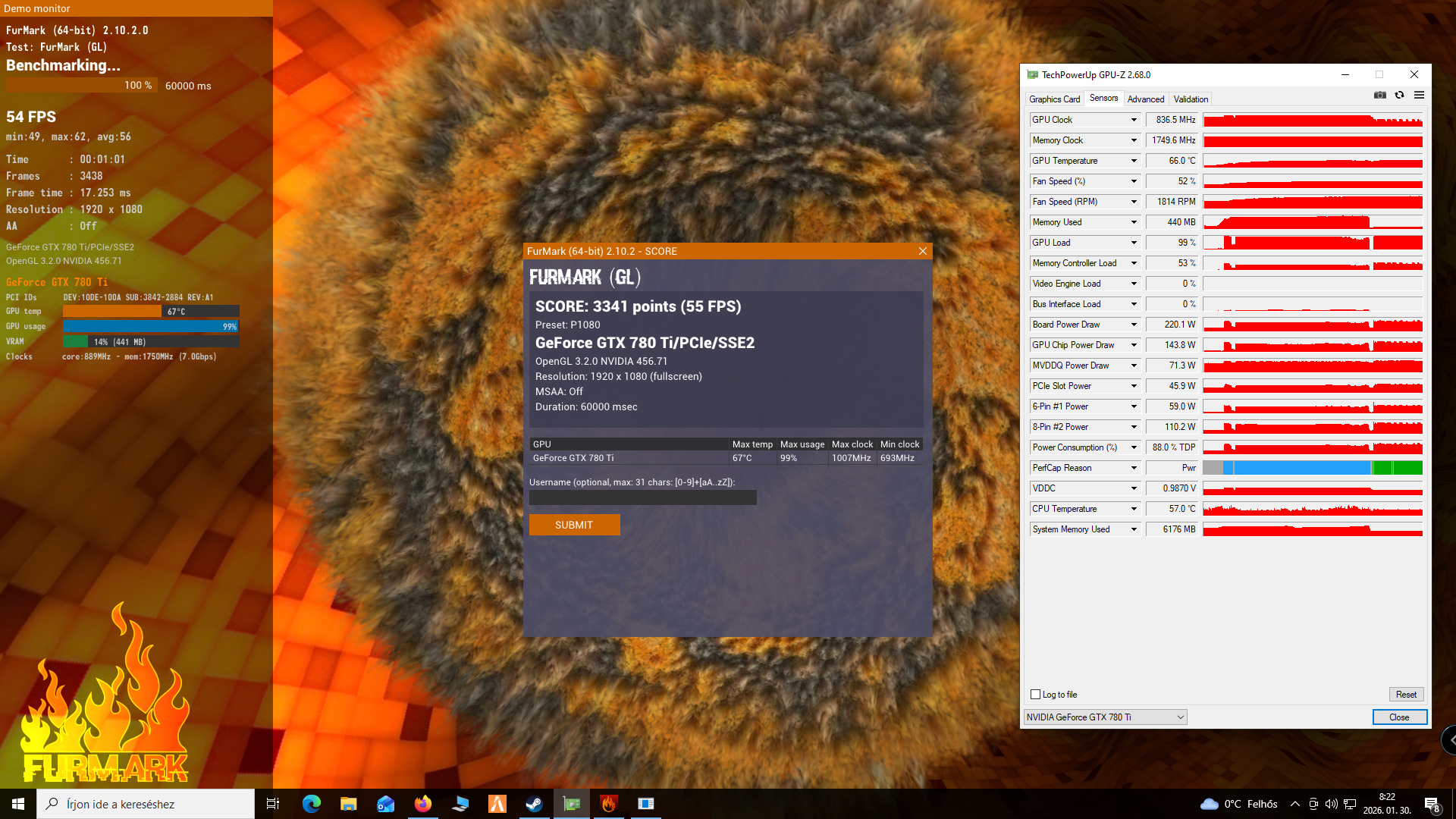Open the NVIDIA GeForce GTX 780 Ti selector
Screen dimensions: 1456x819
click(x=1104, y=717)
